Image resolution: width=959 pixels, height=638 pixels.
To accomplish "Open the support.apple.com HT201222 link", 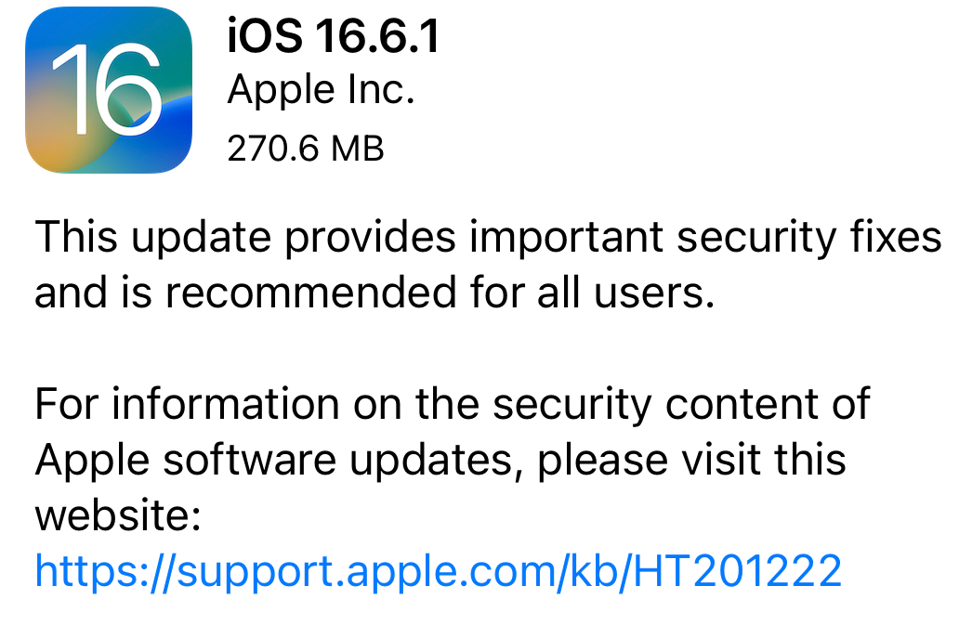I will (x=438, y=572).
